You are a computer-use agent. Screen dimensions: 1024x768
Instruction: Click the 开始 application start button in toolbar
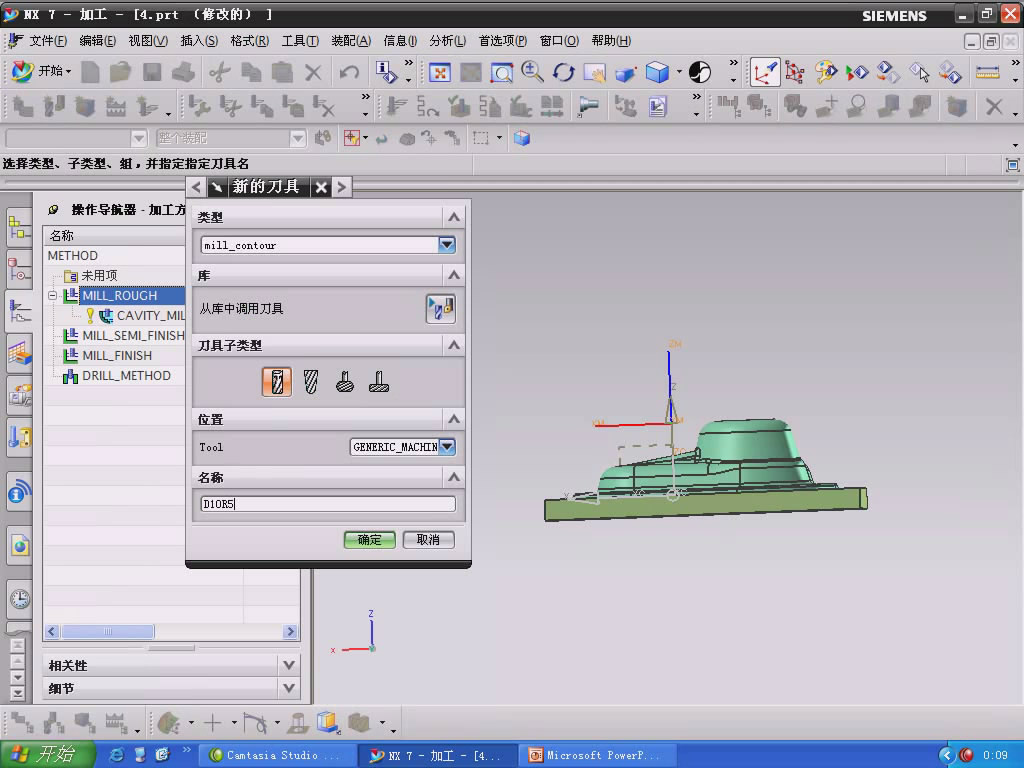pyautogui.click(x=42, y=71)
